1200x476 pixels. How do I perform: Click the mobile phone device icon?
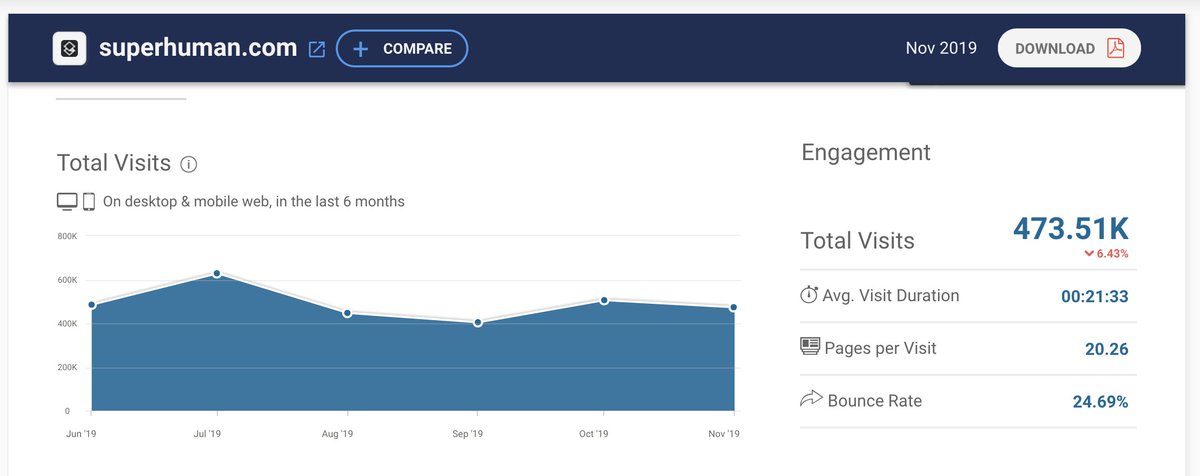89,202
